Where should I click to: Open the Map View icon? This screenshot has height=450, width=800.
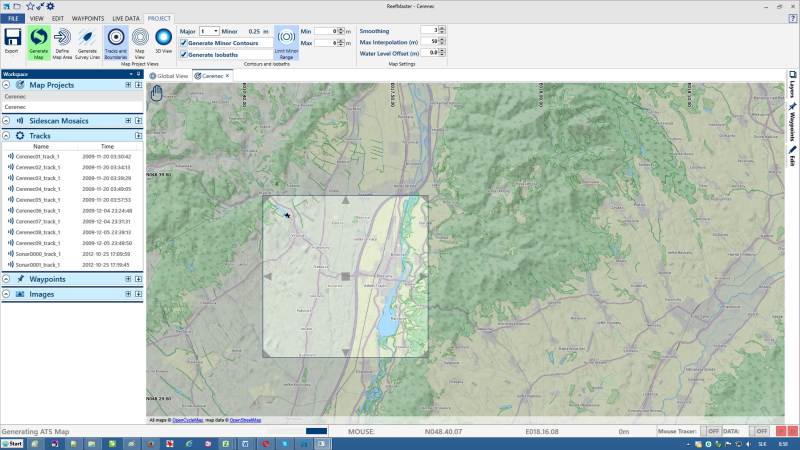pos(139,37)
